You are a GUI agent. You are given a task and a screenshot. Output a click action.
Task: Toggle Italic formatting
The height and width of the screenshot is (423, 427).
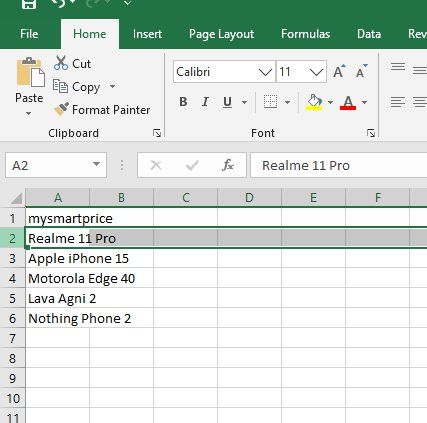[205, 102]
